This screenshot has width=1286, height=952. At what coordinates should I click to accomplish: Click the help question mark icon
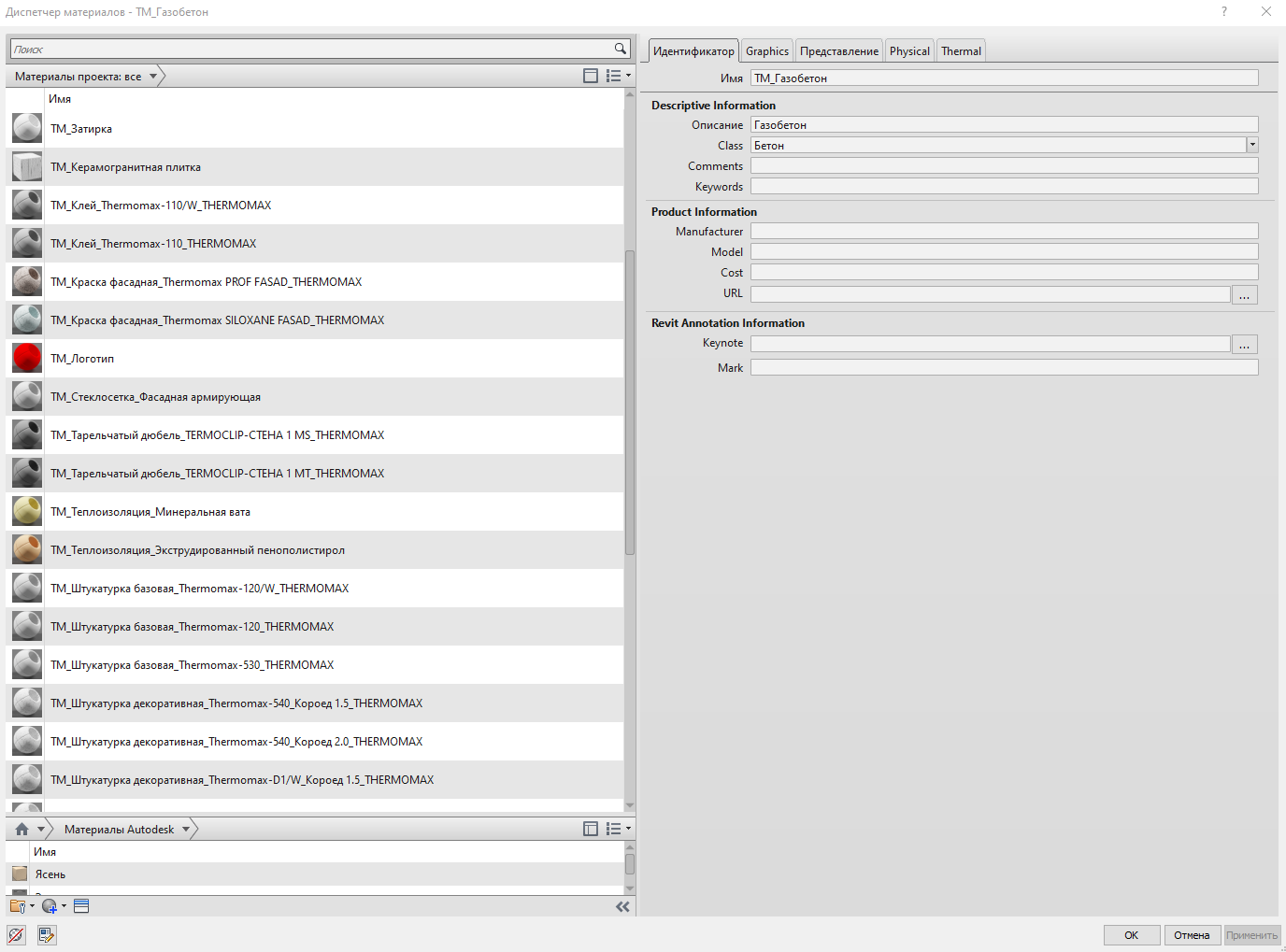1224,11
